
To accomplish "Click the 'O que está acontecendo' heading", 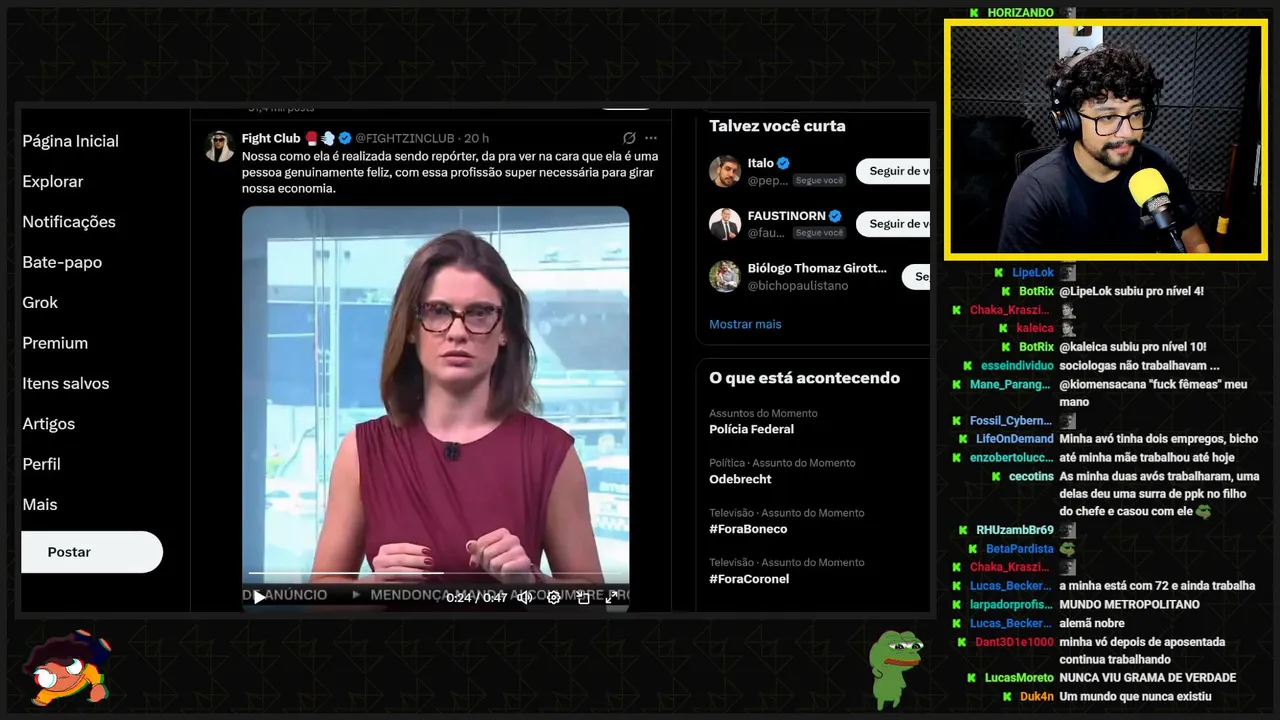I will tap(804, 378).
